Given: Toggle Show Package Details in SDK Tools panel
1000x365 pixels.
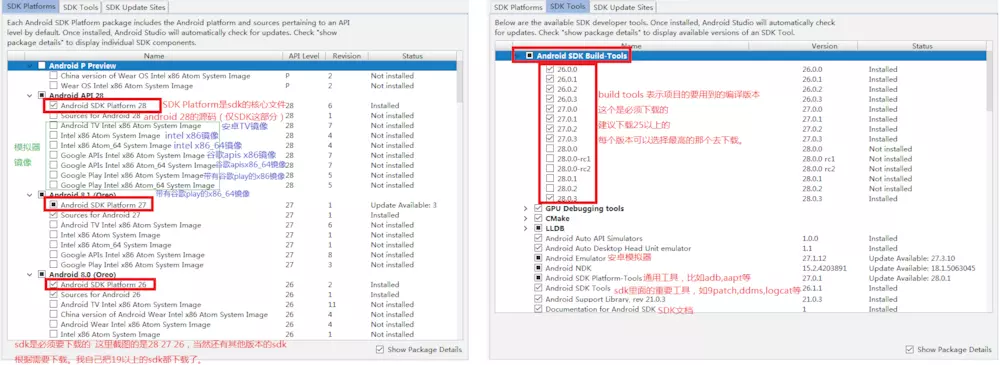Looking at the screenshot, I should point(909,350).
